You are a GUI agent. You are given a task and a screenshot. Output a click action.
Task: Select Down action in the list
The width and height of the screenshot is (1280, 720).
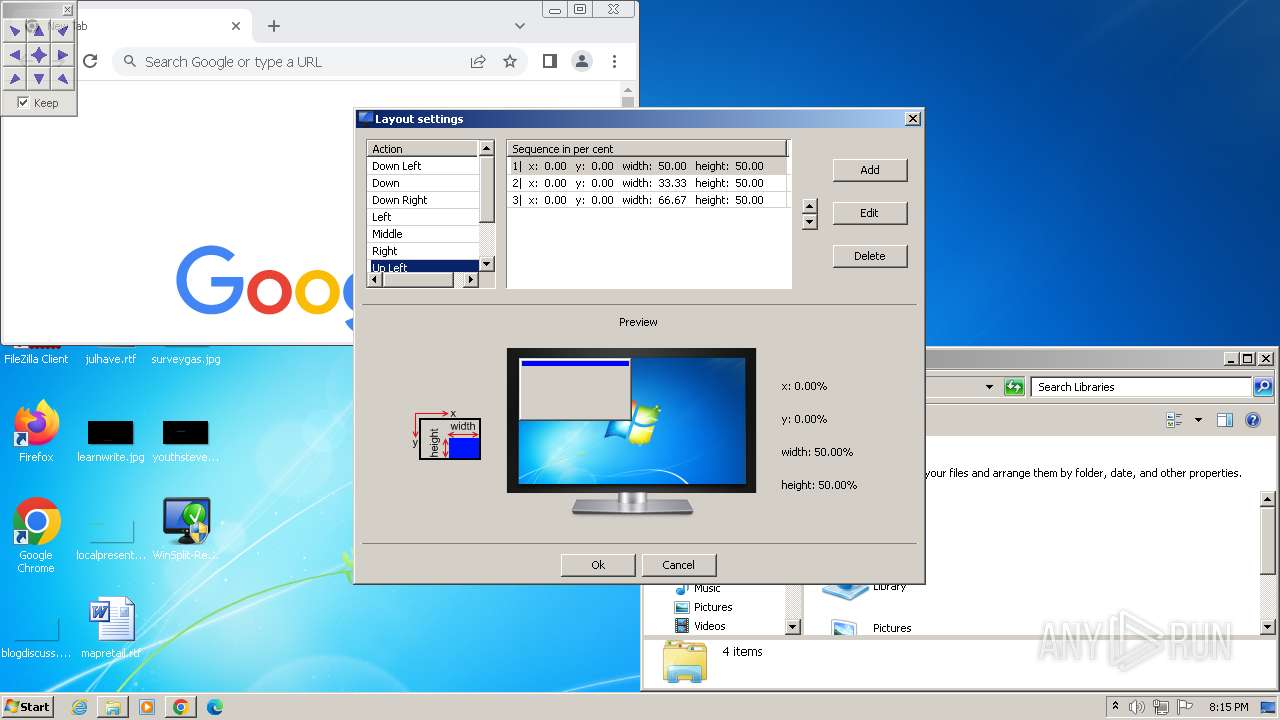coord(424,183)
